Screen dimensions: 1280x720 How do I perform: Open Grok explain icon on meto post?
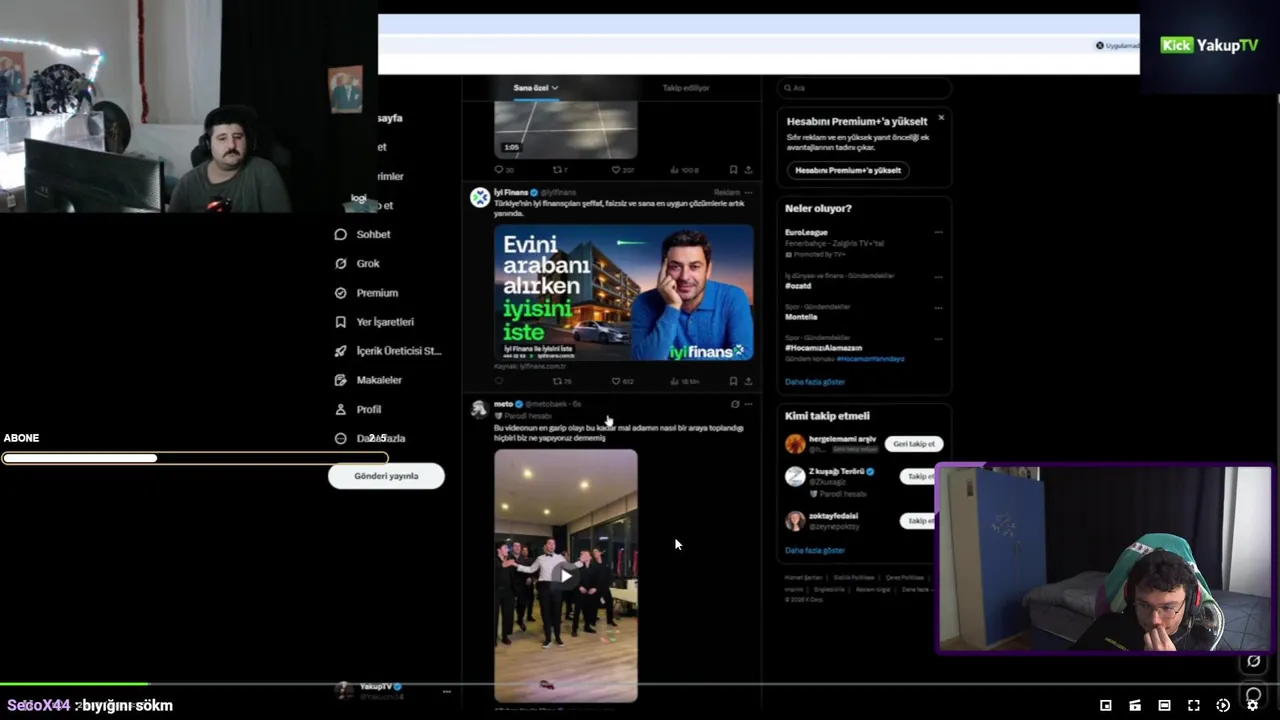pyautogui.click(x=735, y=404)
